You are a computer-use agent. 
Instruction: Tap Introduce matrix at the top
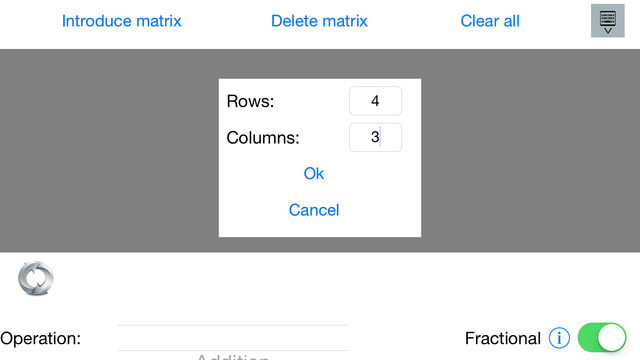(122, 21)
